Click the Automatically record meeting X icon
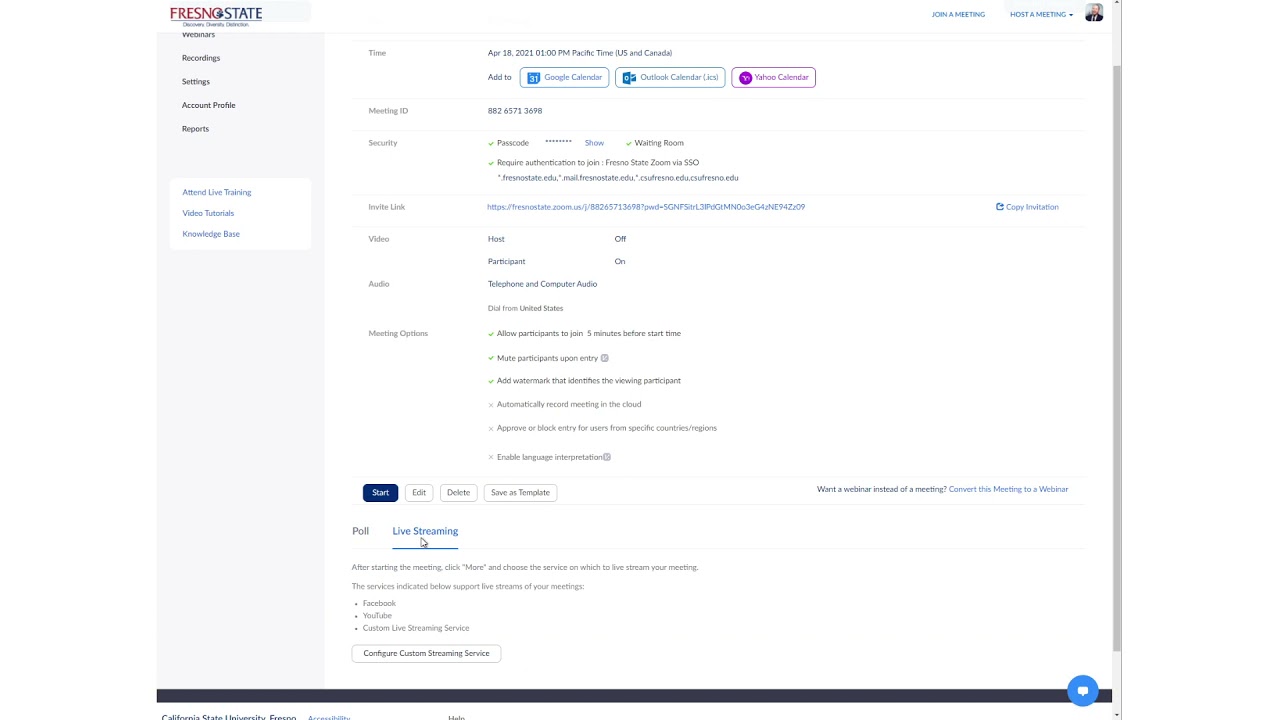The image size is (1280, 720). pyautogui.click(x=491, y=405)
